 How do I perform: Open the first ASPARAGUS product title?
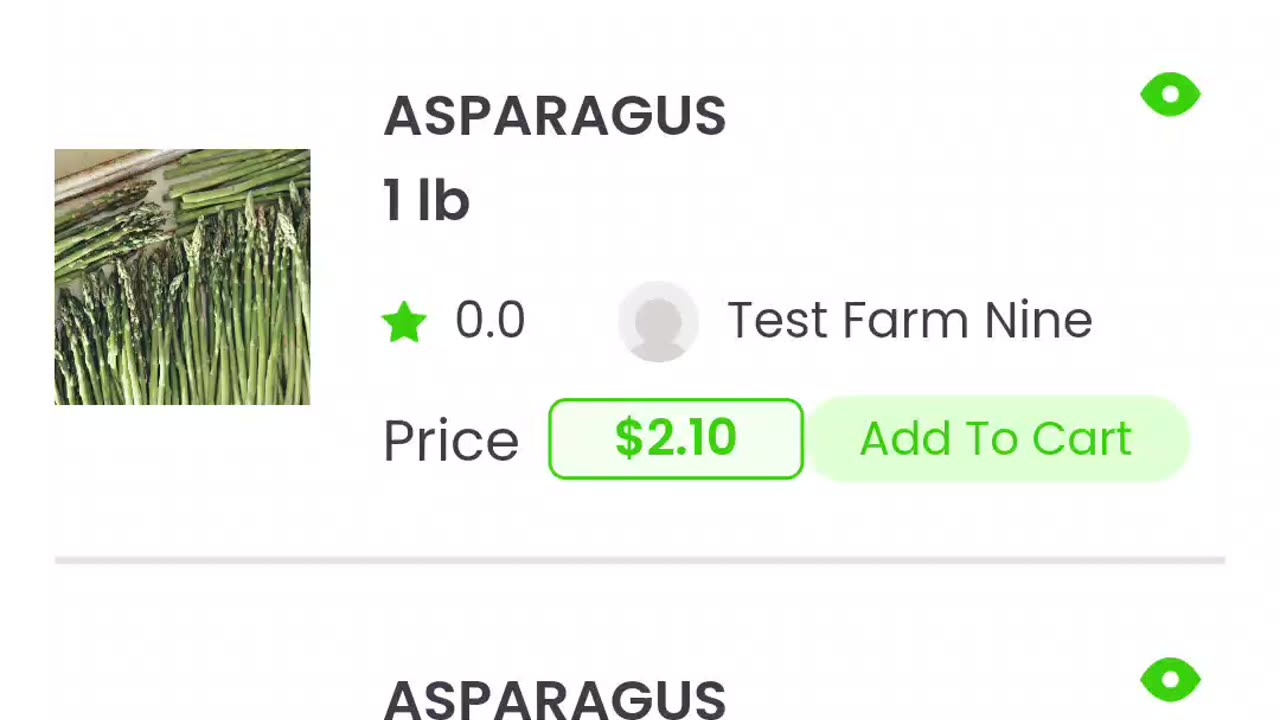pos(554,117)
